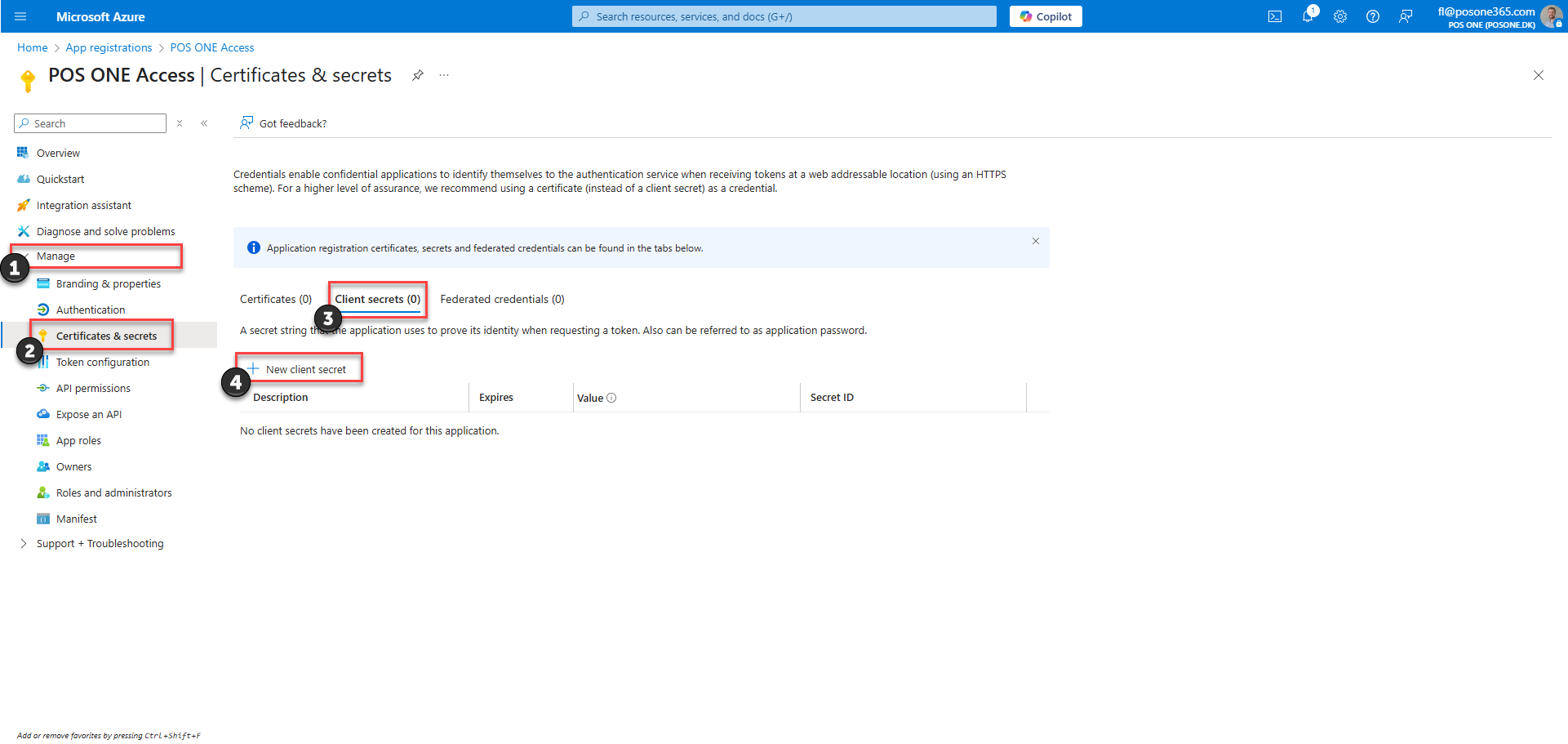
Task: Click New client secret button
Action: coord(298,369)
